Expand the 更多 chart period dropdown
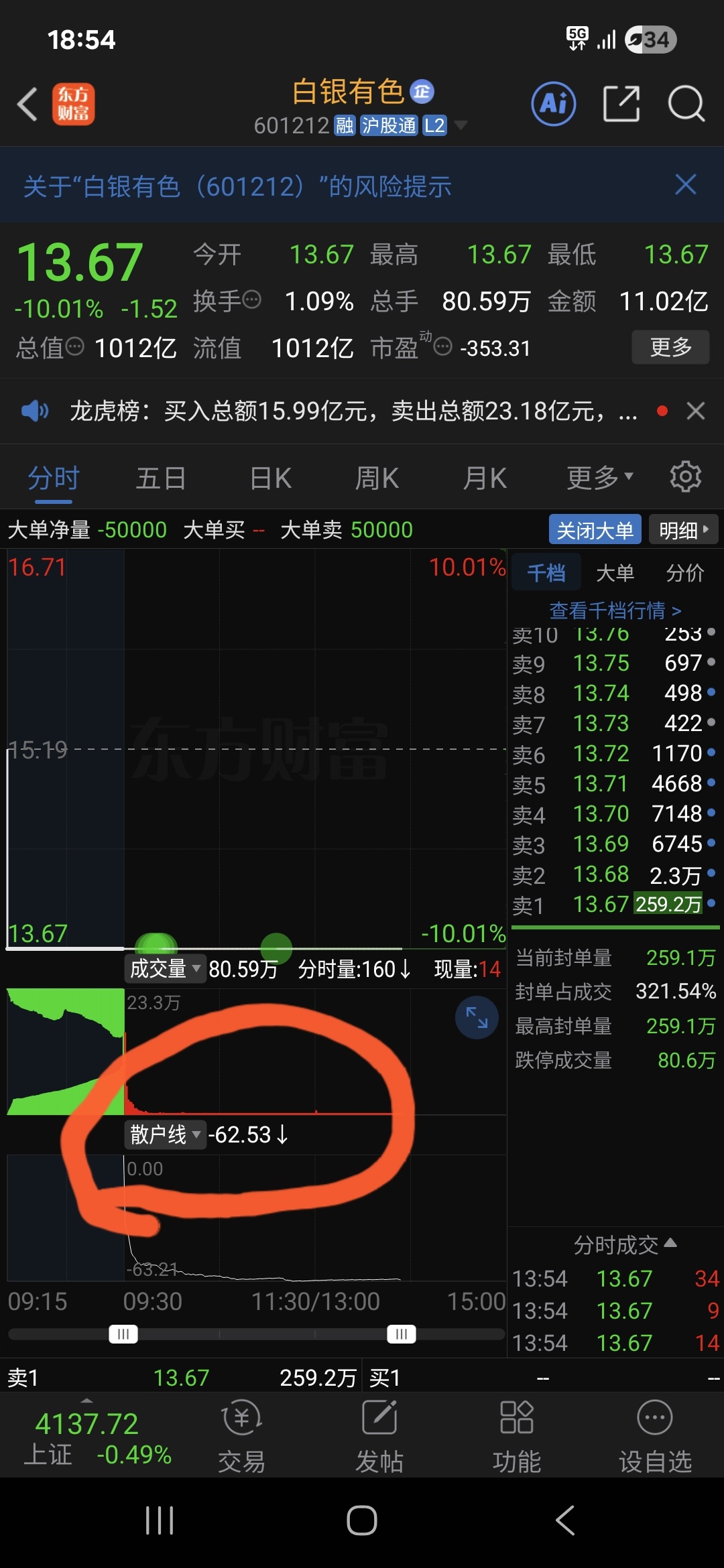Viewport: 724px width, 1568px height. point(599,478)
